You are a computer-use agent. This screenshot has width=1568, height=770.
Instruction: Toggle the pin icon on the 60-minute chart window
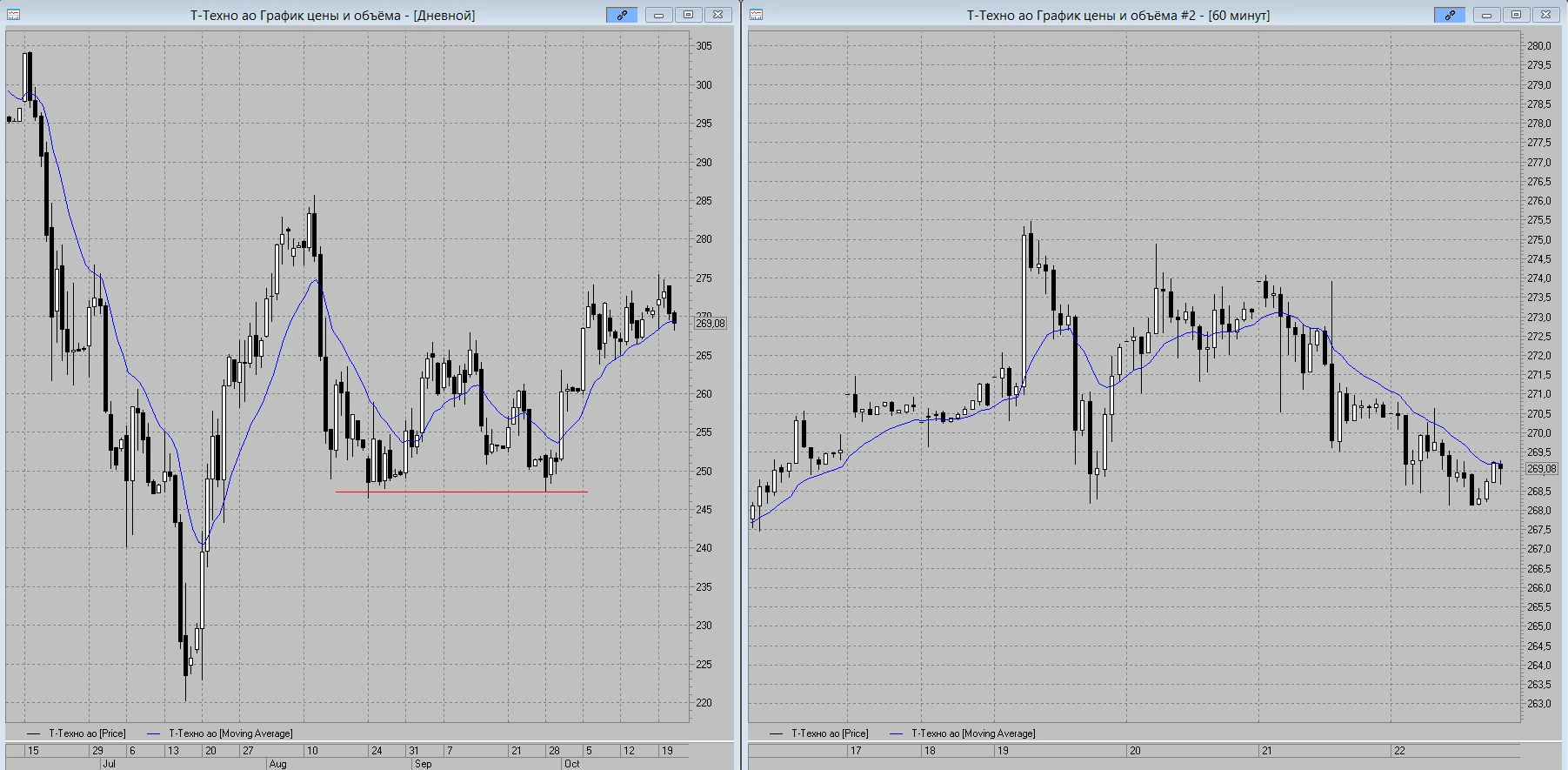point(1450,15)
